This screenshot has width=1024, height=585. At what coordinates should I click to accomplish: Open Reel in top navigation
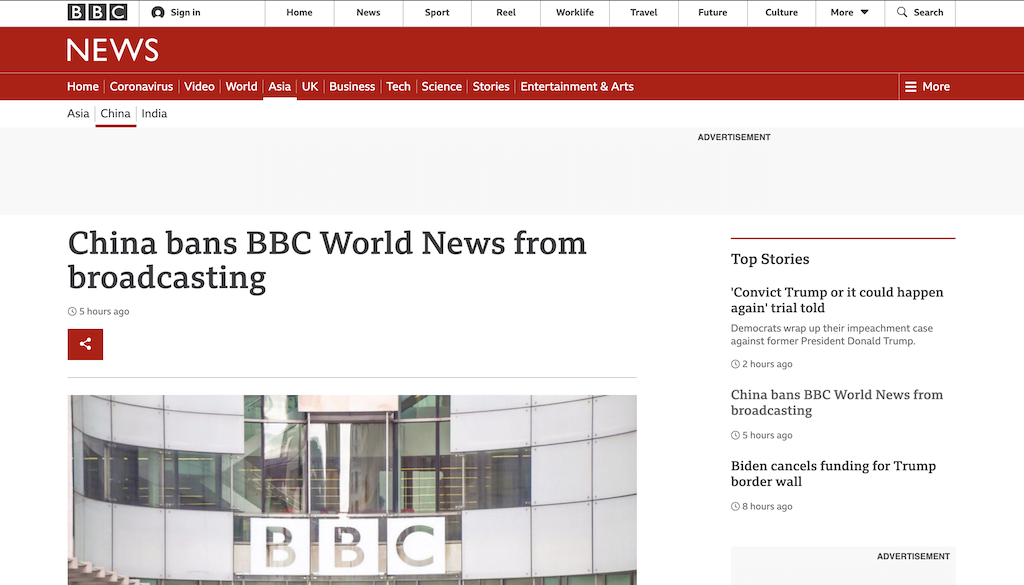(506, 12)
